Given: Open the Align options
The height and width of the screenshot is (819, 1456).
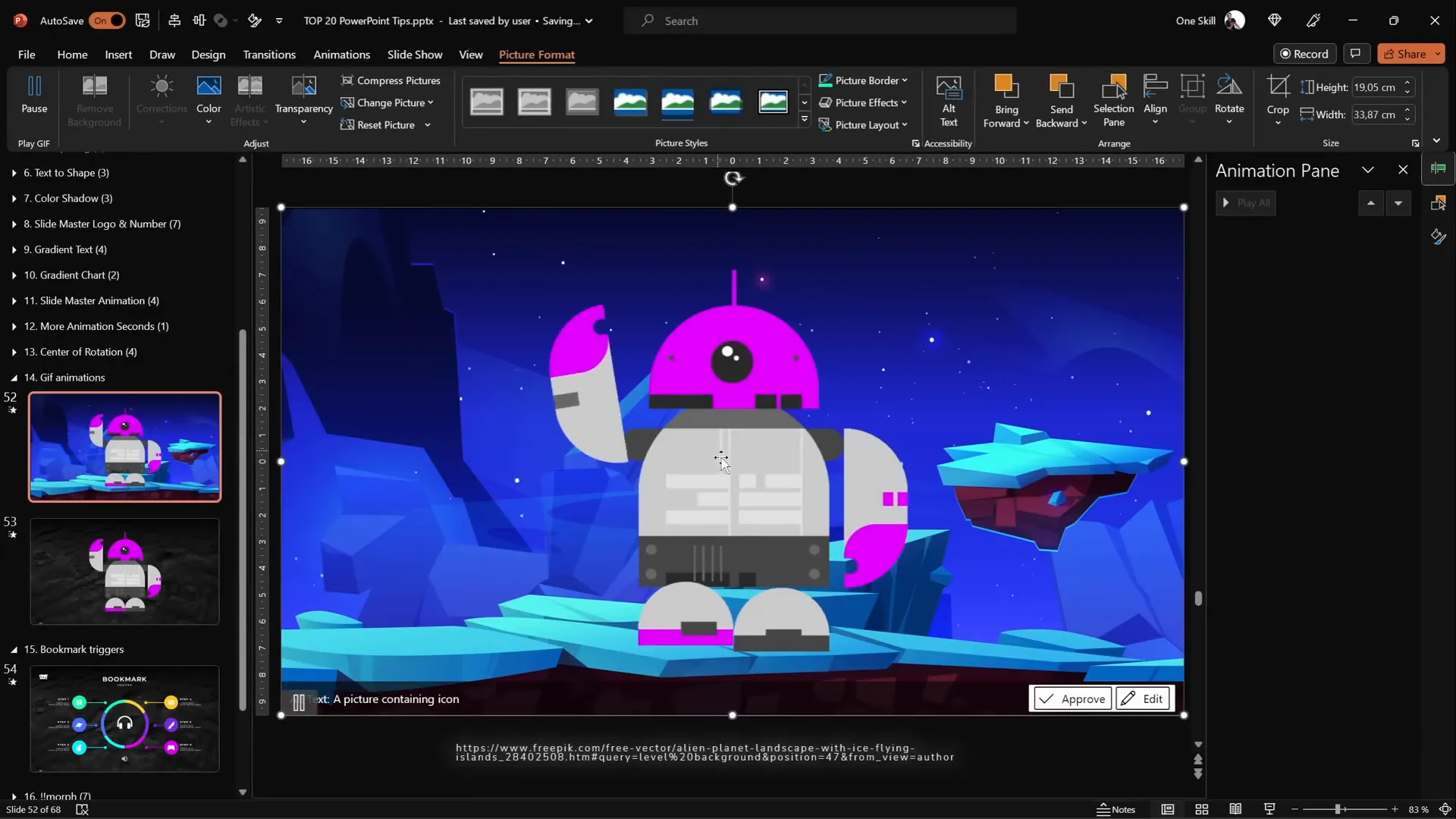Looking at the screenshot, I should click(1155, 100).
